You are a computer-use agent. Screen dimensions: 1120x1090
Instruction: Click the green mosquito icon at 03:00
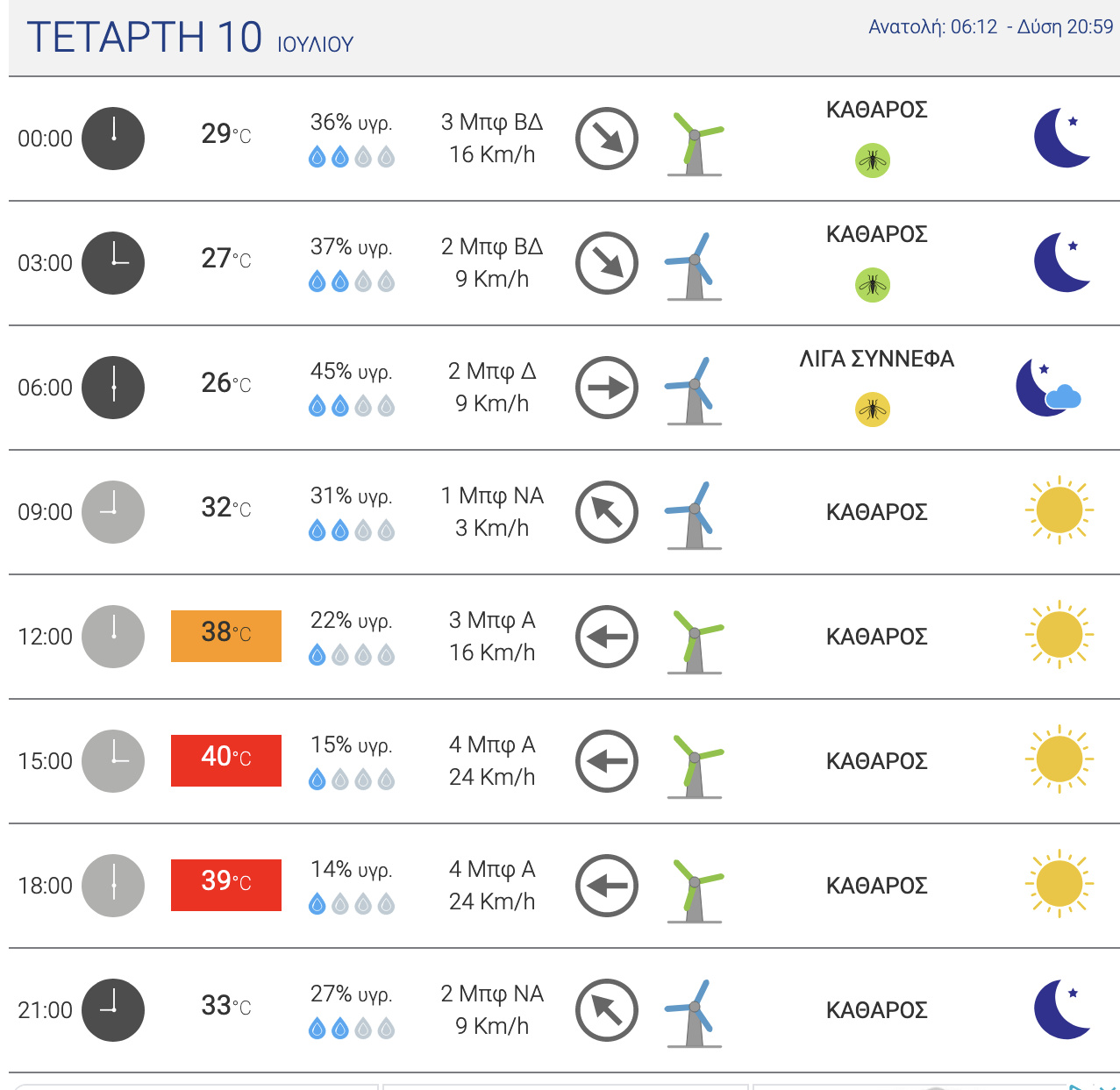[873, 285]
